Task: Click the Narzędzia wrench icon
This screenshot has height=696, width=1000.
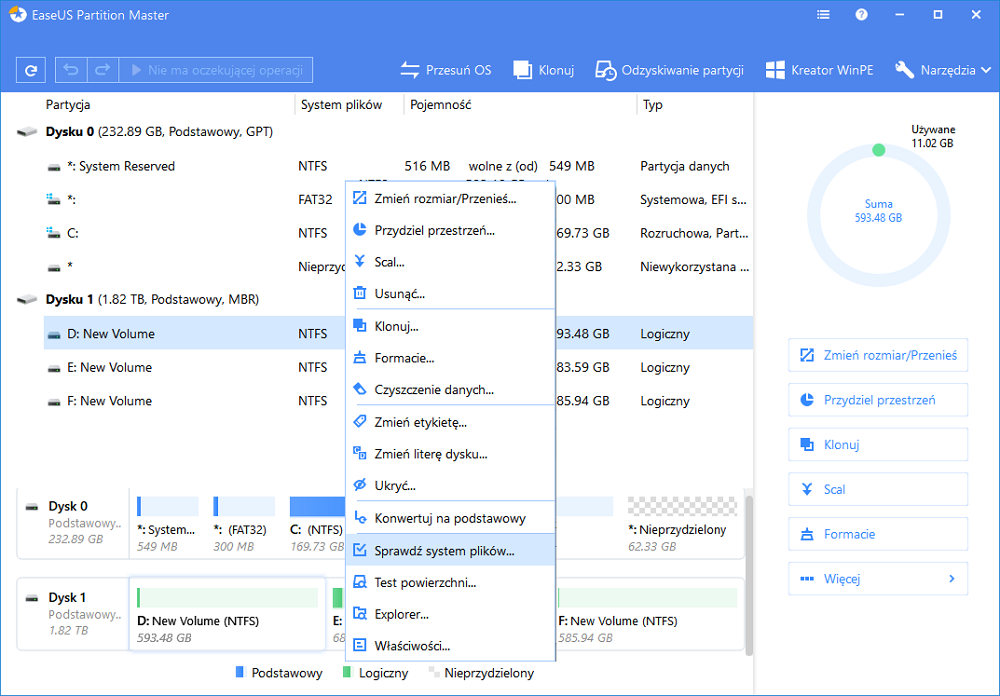Action: (x=904, y=70)
